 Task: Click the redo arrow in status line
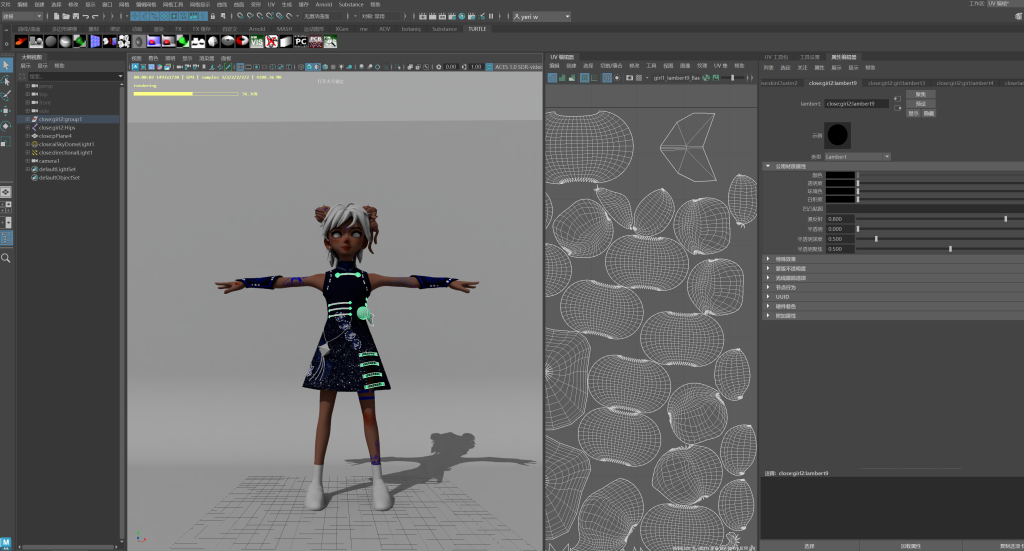point(95,16)
